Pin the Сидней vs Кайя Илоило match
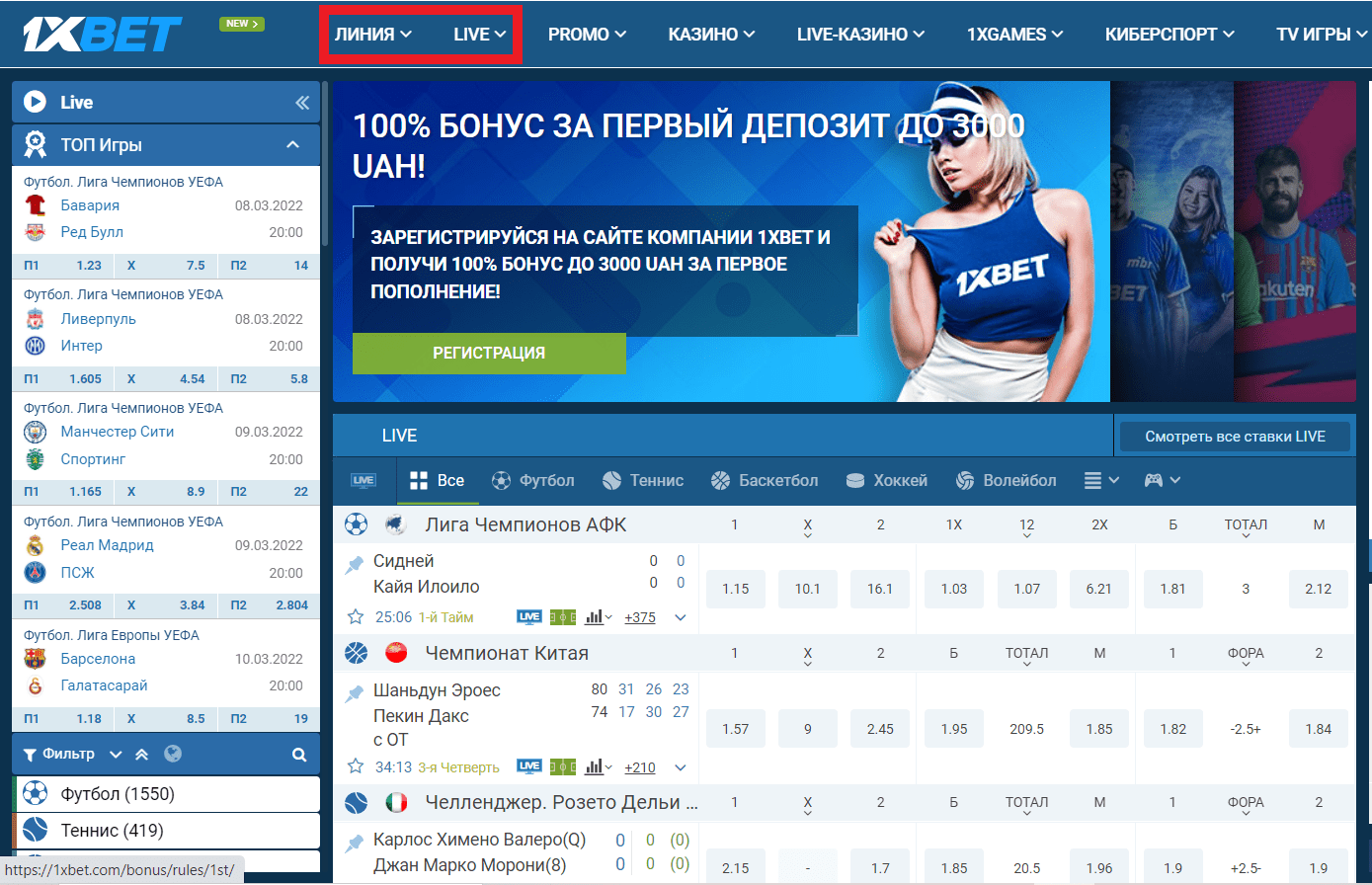Viewport: 1372px width, 885px height. pyautogui.click(x=354, y=565)
